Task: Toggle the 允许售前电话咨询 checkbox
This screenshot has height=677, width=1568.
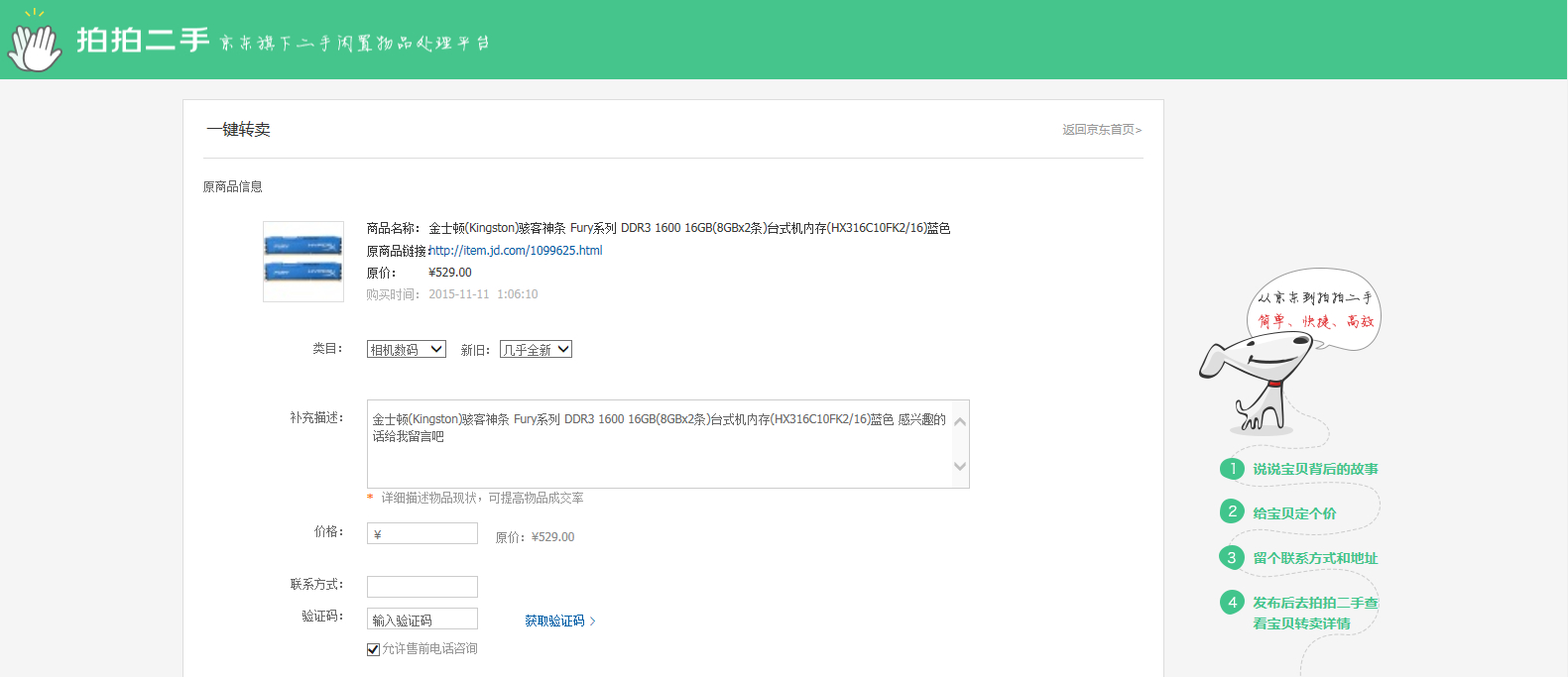Action: click(374, 649)
